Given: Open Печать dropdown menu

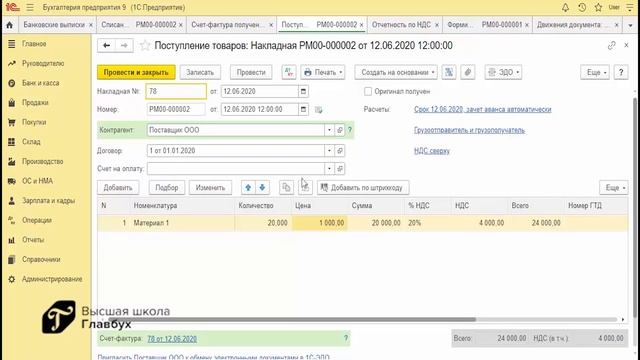Looking at the screenshot, I should (x=323, y=72).
